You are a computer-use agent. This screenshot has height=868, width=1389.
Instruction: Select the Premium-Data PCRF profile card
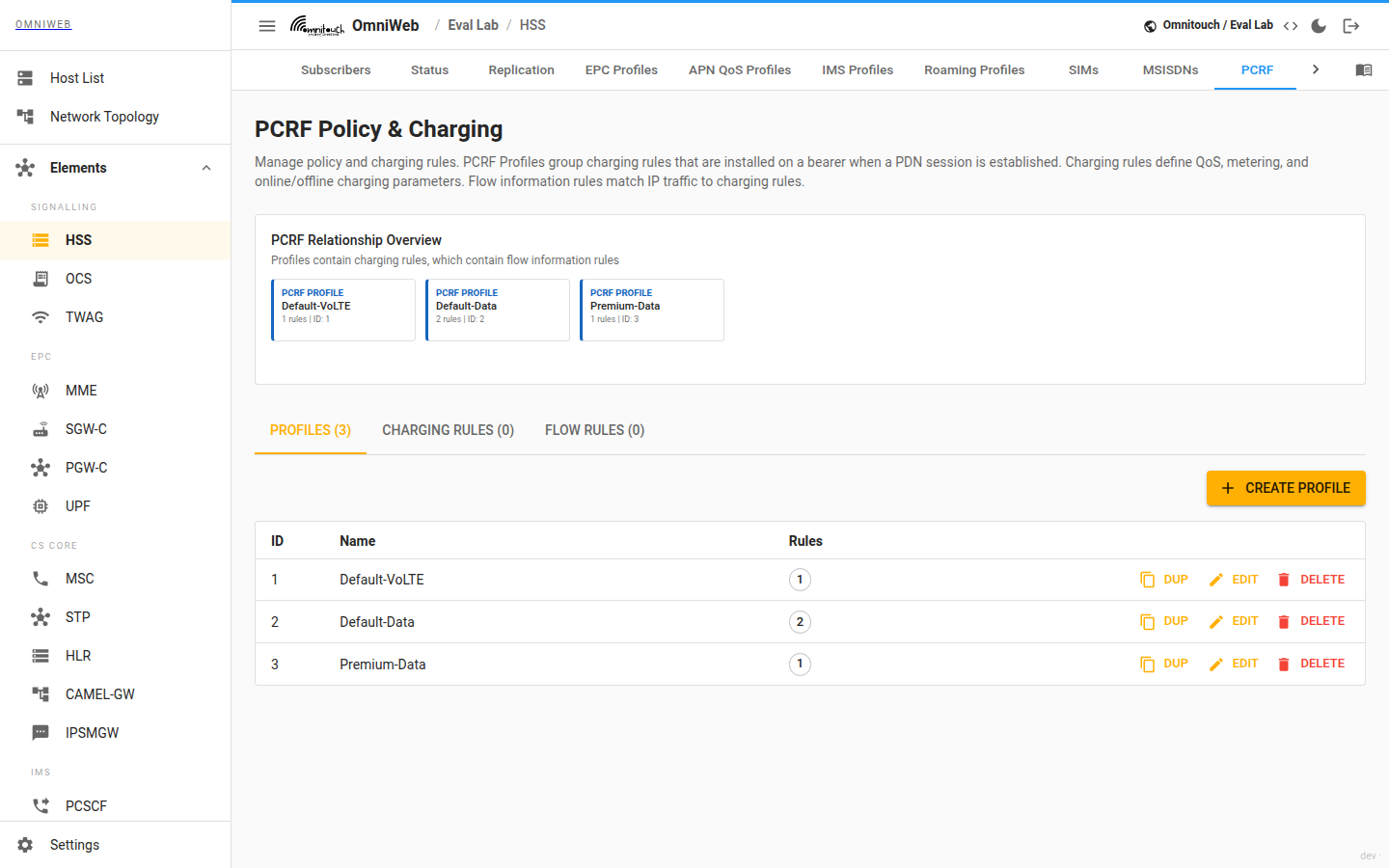pos(652,310)
